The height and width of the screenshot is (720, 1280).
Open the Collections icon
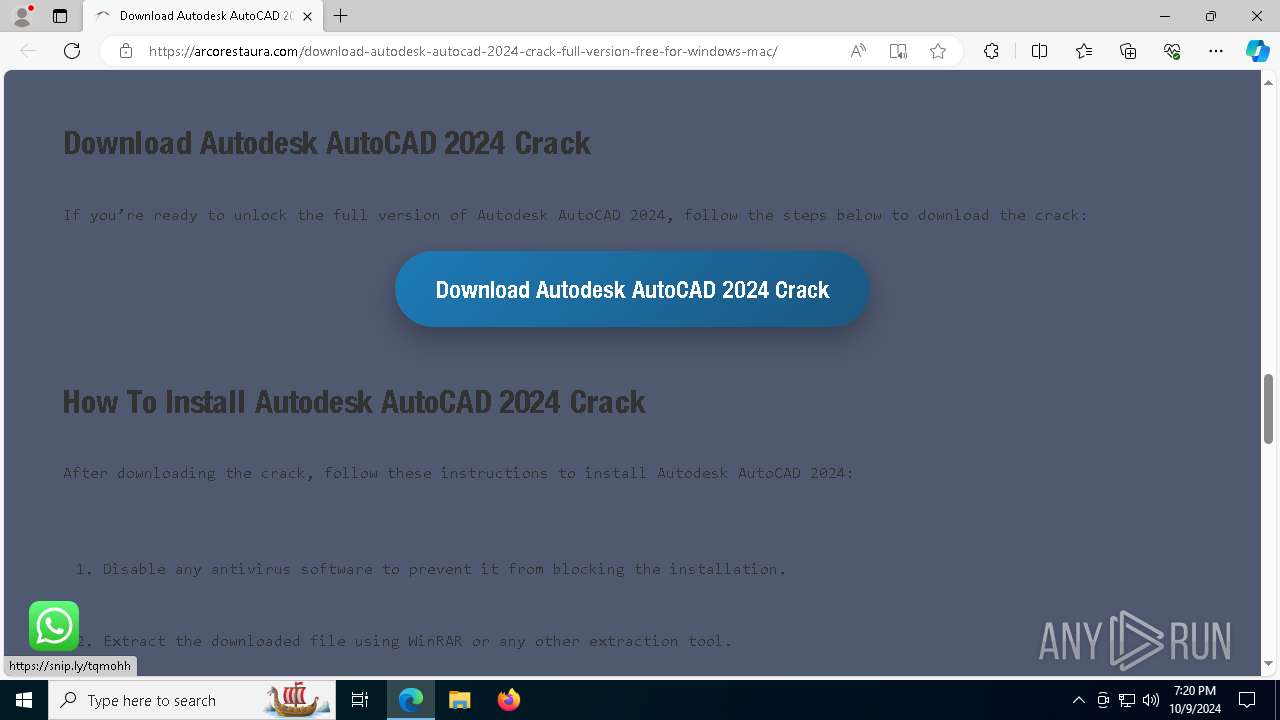[1128, 51]
